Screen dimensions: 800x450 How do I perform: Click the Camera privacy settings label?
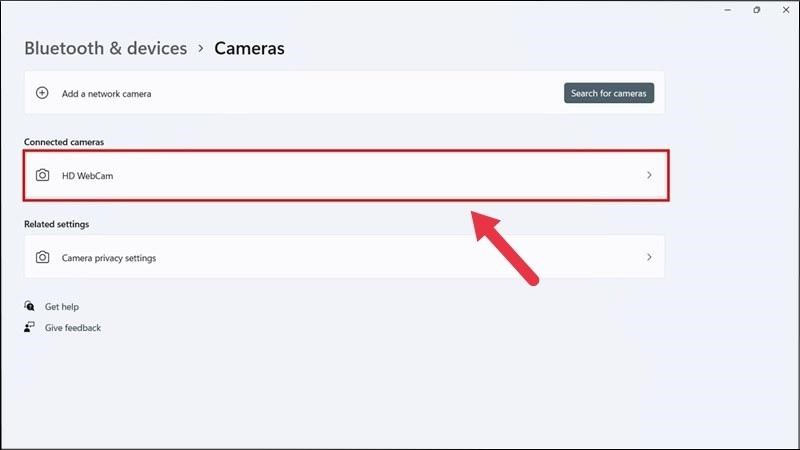[109, 258]
